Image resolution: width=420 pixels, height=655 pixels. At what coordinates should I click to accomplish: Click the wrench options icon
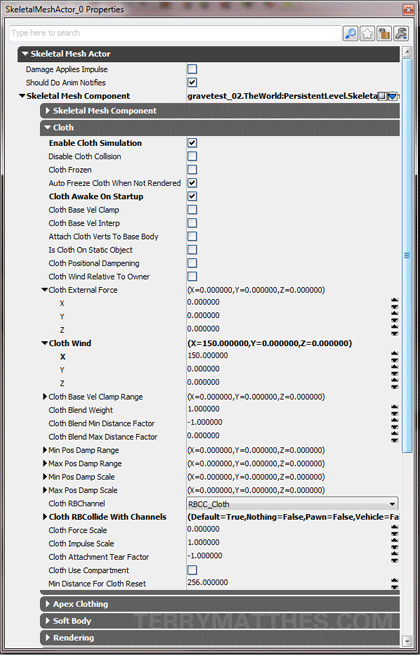[x=400, y=33]
